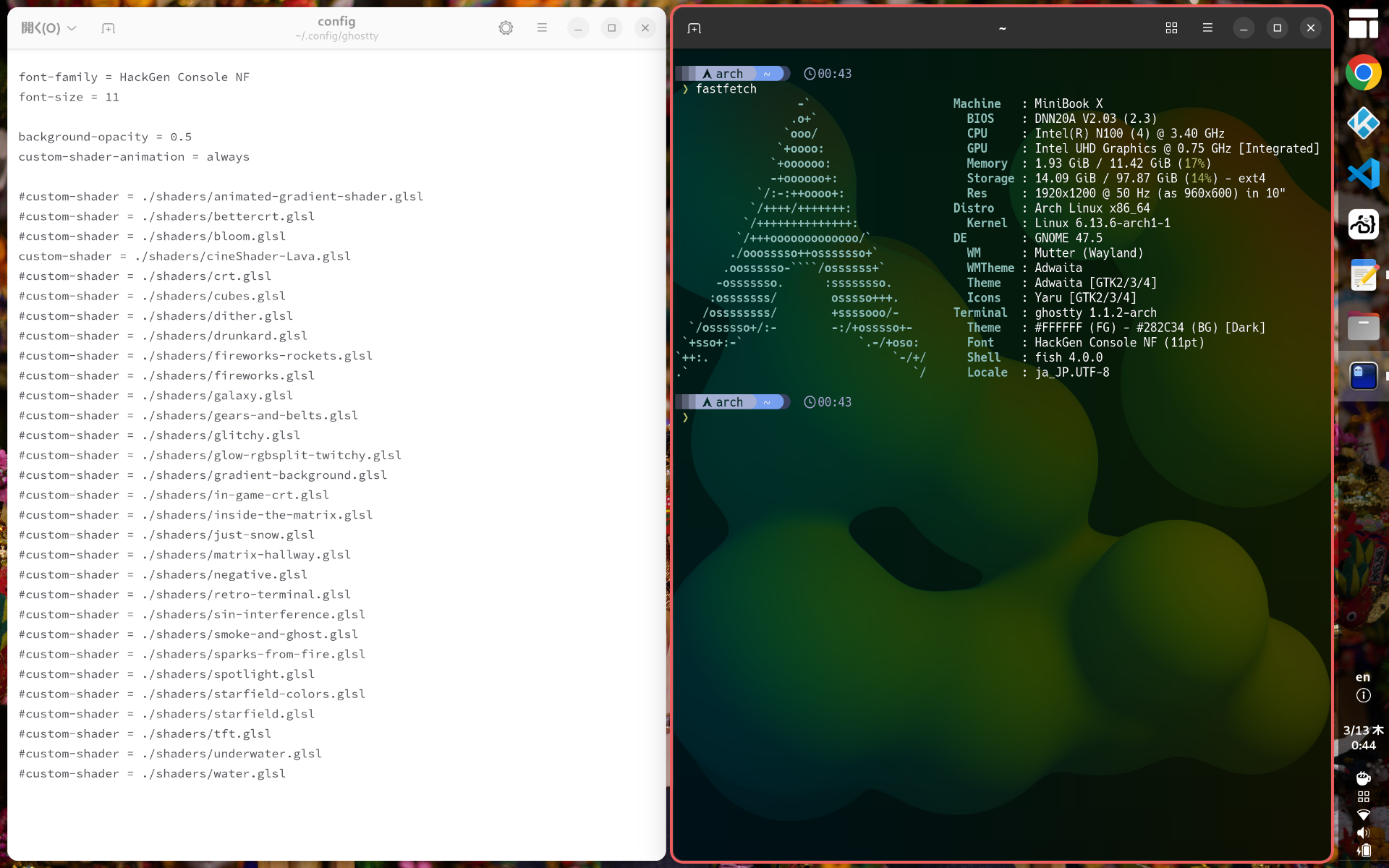The width and height of the screenshot is (1389, 868).
Task: Minimize the config text editor window
Action: click(x=578, y=28)
